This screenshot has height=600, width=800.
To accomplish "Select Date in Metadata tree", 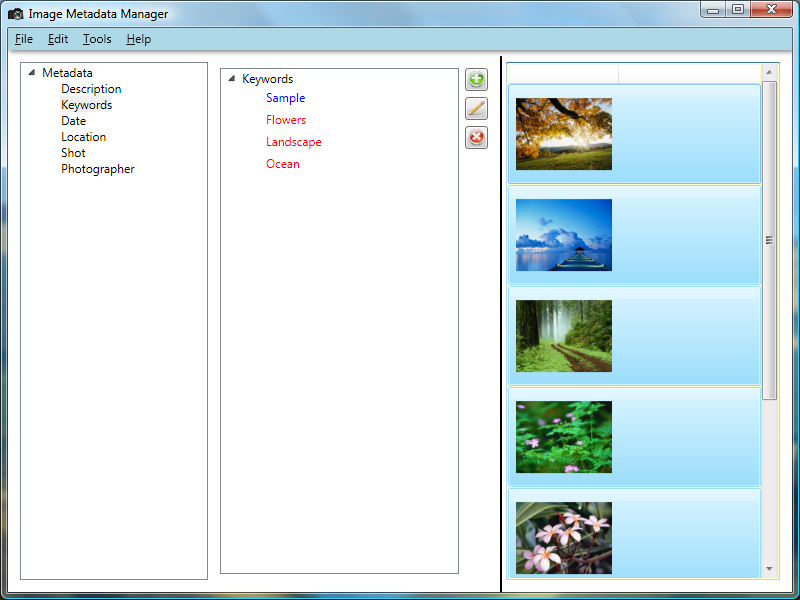I will 73,121.
